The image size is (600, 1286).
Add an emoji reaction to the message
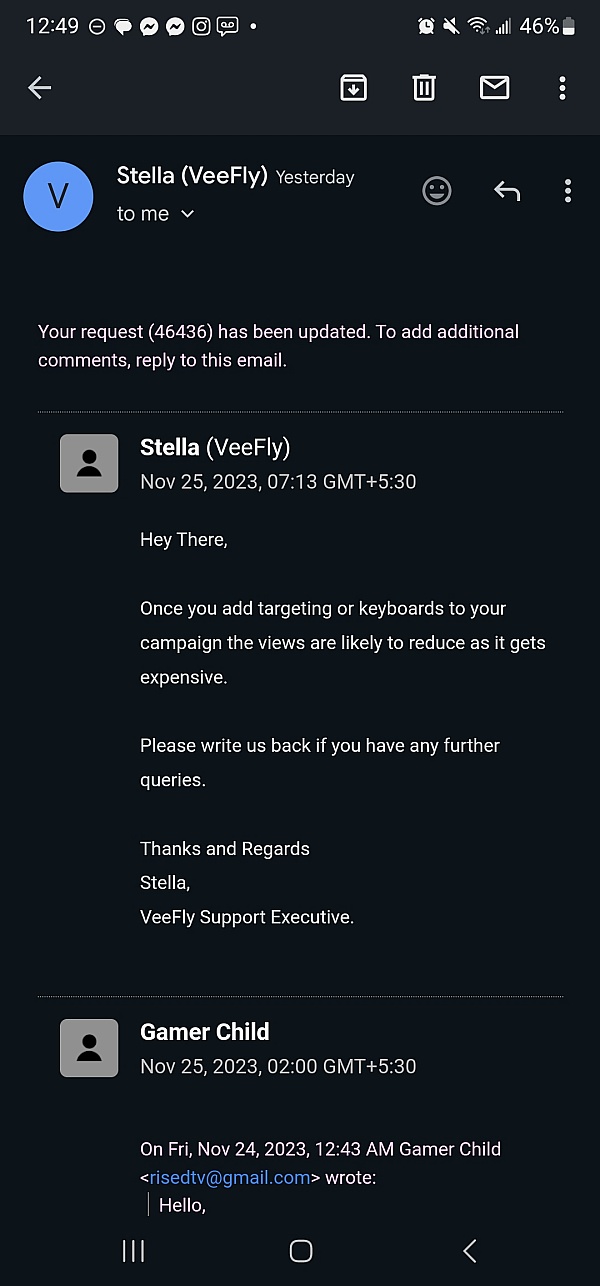click(437, 191)
